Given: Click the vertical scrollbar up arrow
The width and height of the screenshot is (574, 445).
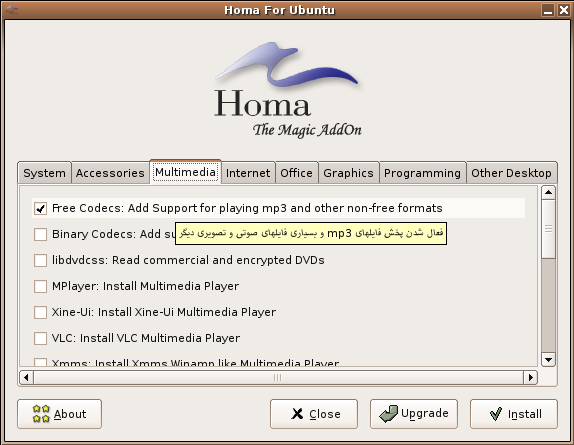Looking at the screenshot, I should coord(548,192).
